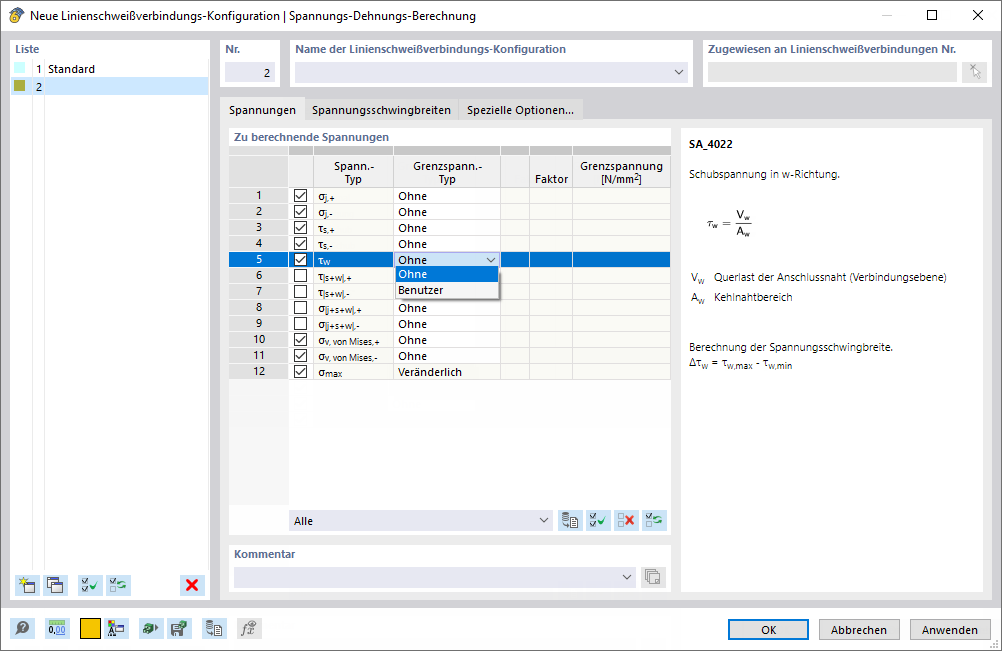The image size is (1002, 651).
Task: Click the green arrow import icon
Action: click(151, 629)
